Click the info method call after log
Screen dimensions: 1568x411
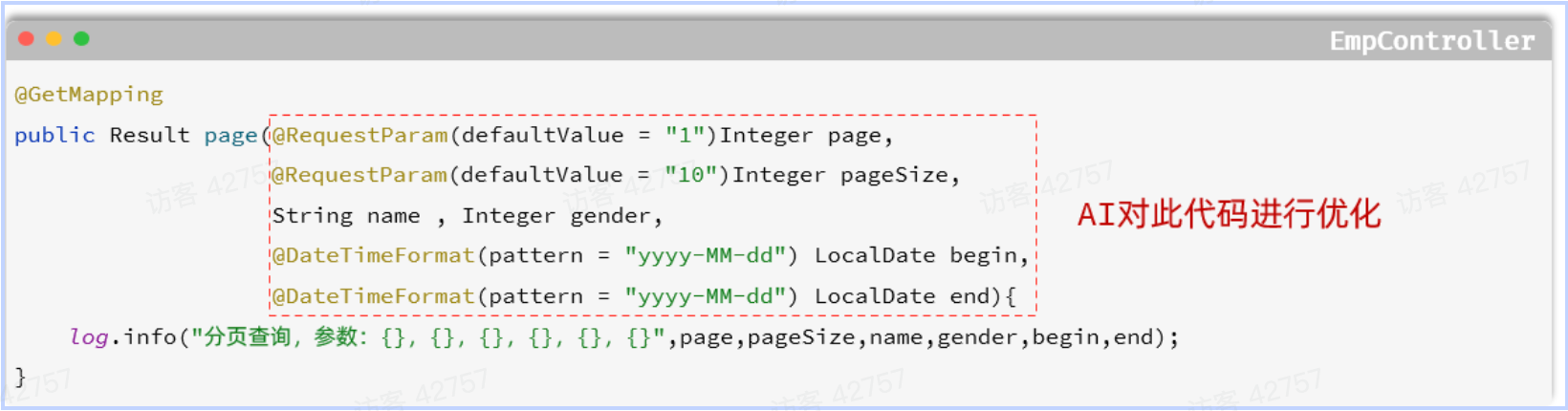point(150,337)
